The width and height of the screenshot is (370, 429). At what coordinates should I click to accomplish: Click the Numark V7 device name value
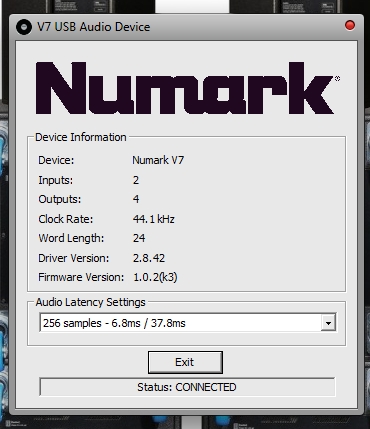coord(158,160)
